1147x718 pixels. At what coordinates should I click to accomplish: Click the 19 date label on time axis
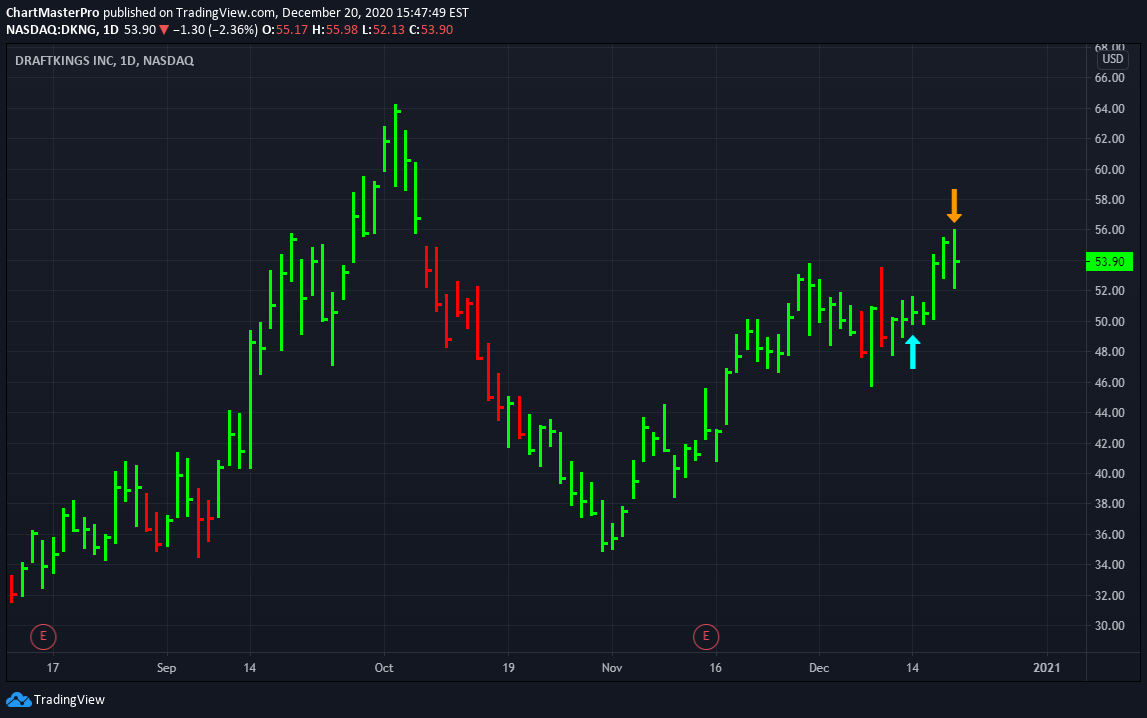pos(508,668)
